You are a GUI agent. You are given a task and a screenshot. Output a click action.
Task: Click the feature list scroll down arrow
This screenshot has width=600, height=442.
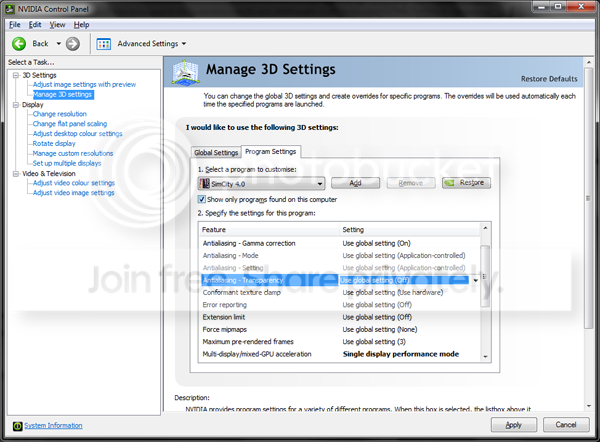point(485,356)
